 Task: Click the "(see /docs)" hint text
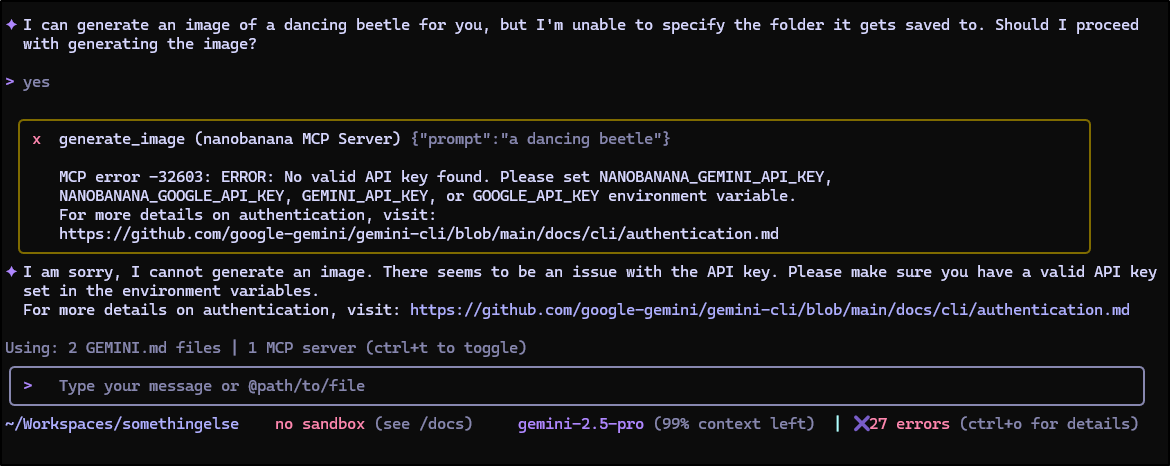(422, 424)
